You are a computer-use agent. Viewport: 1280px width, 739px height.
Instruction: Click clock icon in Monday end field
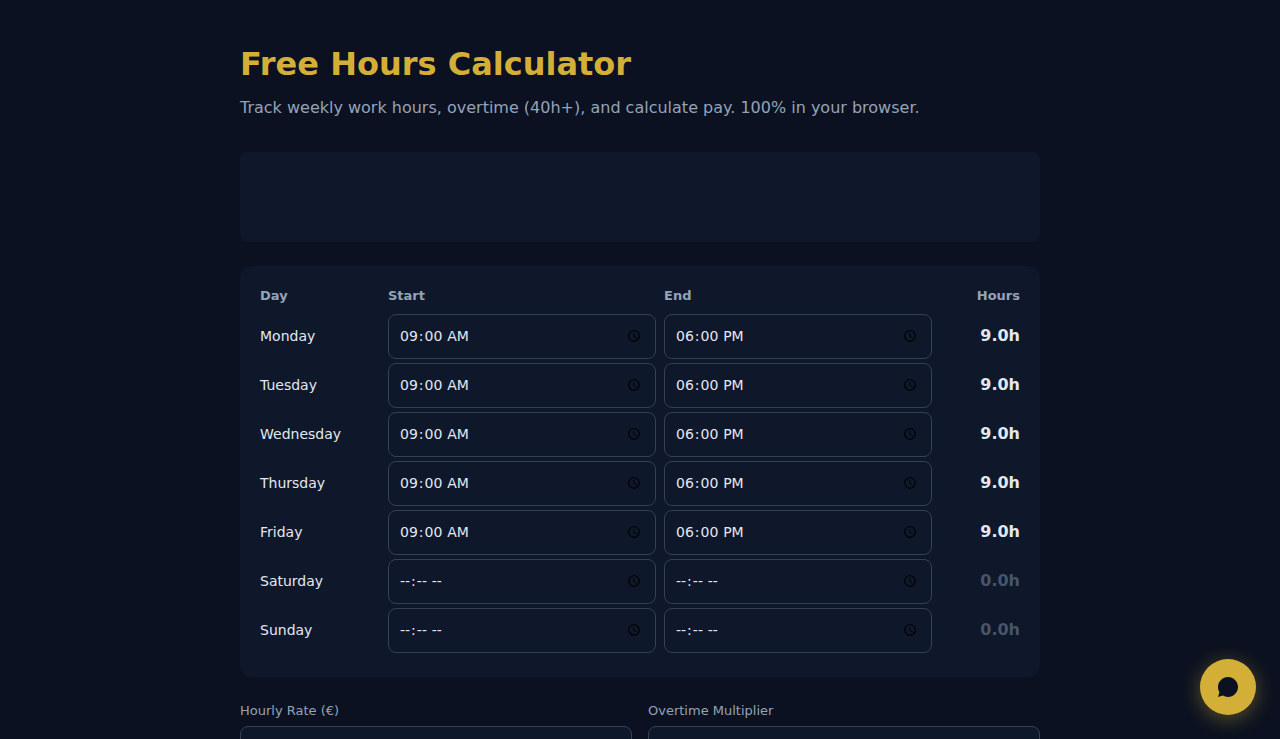[x=910, y=336]
